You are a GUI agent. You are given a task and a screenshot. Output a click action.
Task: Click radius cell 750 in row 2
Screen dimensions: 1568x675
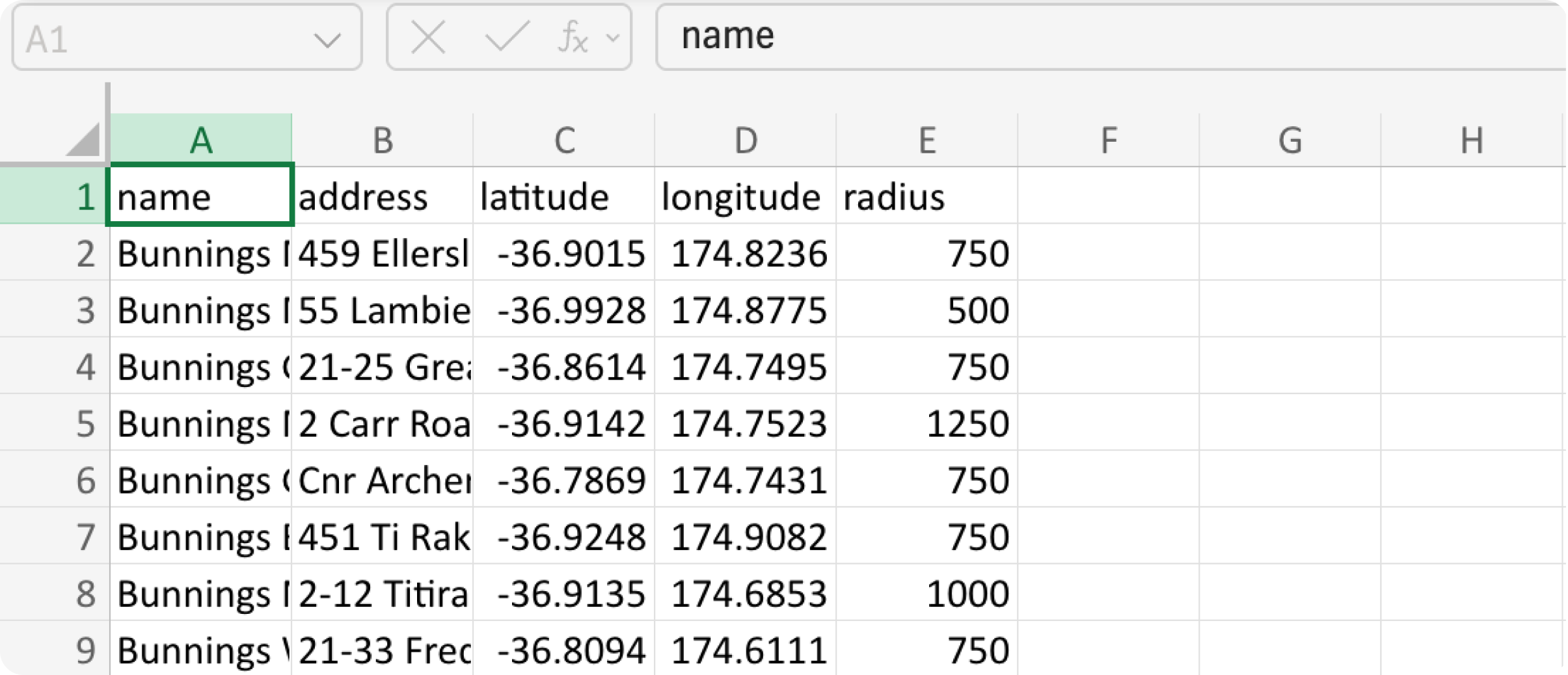point(927,252)
